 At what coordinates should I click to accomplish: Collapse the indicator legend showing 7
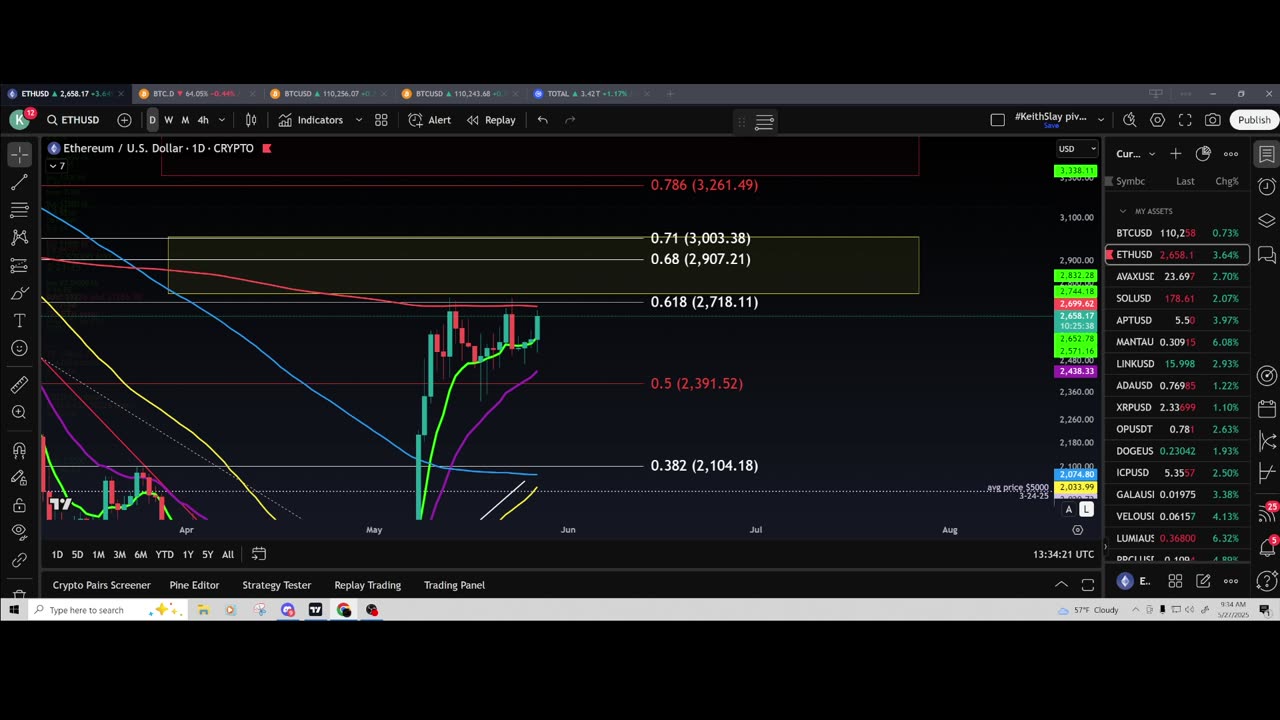point(57,166)
